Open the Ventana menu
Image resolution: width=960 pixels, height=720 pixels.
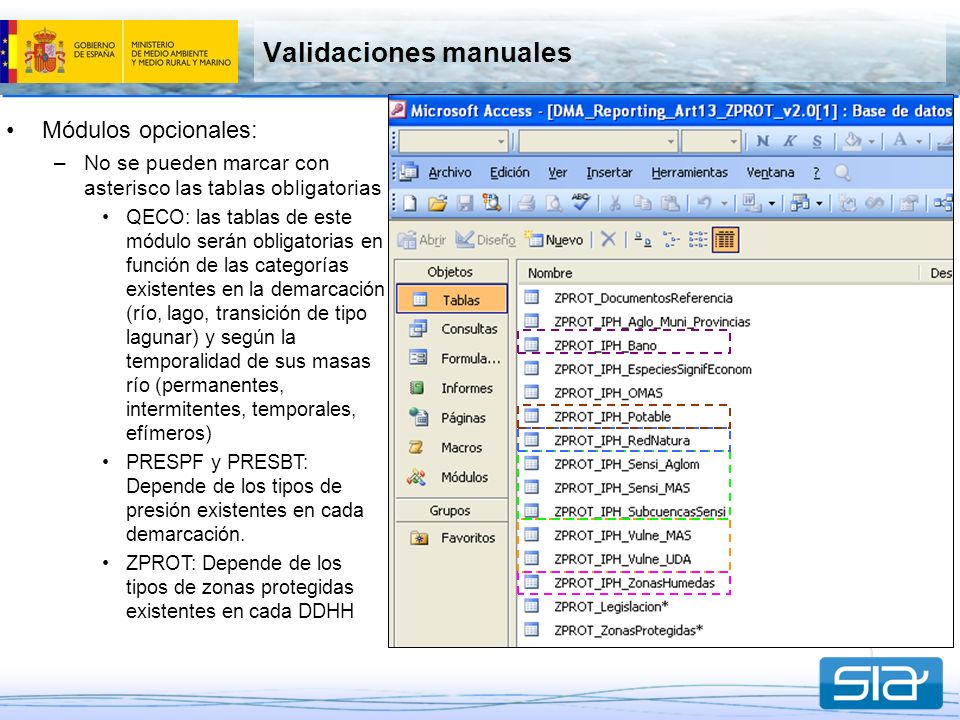[770, 173]
